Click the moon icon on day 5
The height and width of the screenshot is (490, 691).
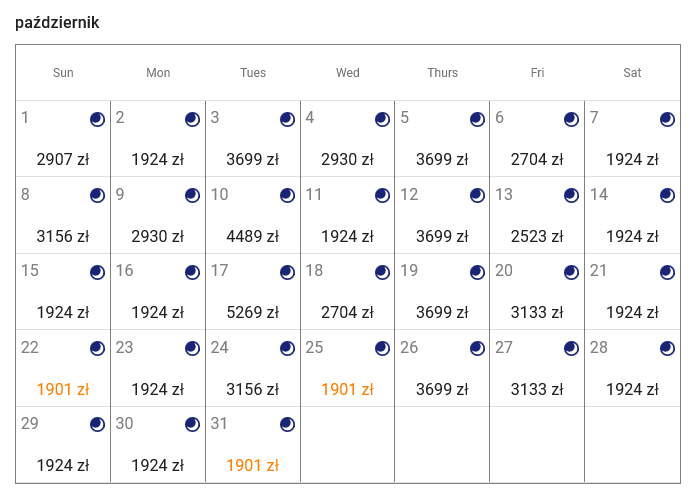pyautogui.click(x=477, y=119)
